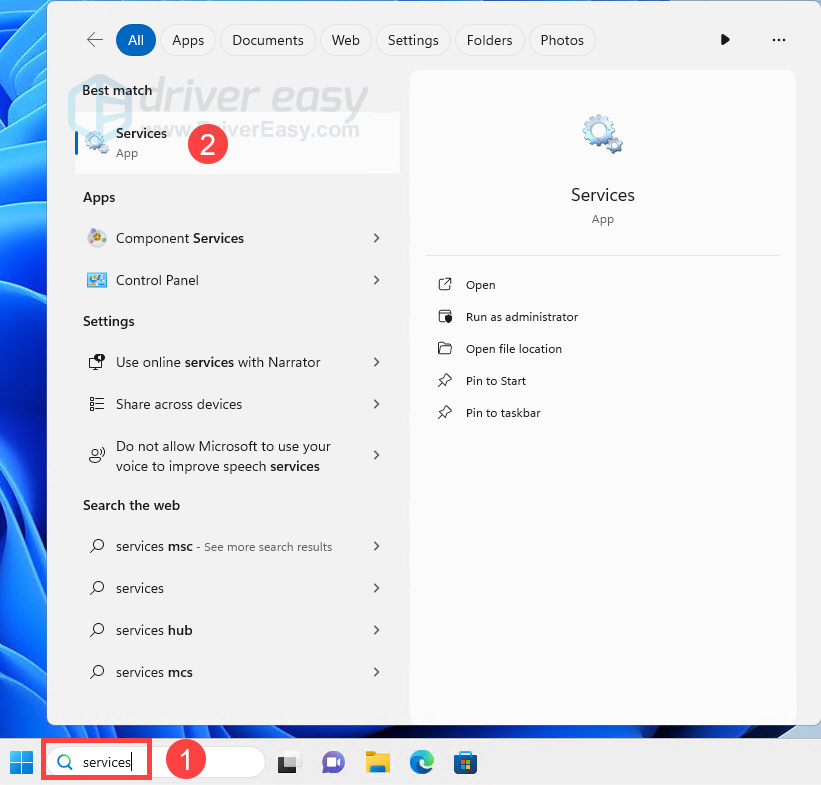
Task: Open the Chat app on taskbar
Action: (x=333, y=763)
